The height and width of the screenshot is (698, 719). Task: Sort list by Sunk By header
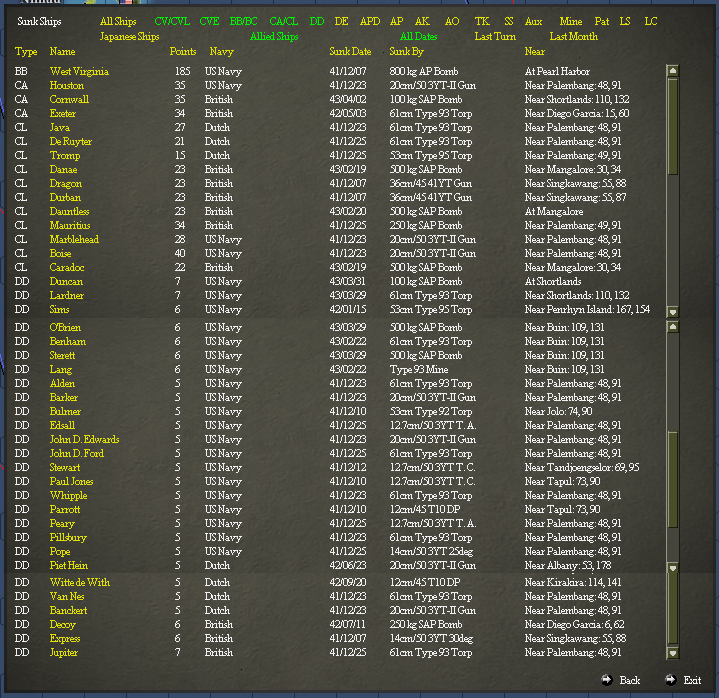[x=407, y=52]
